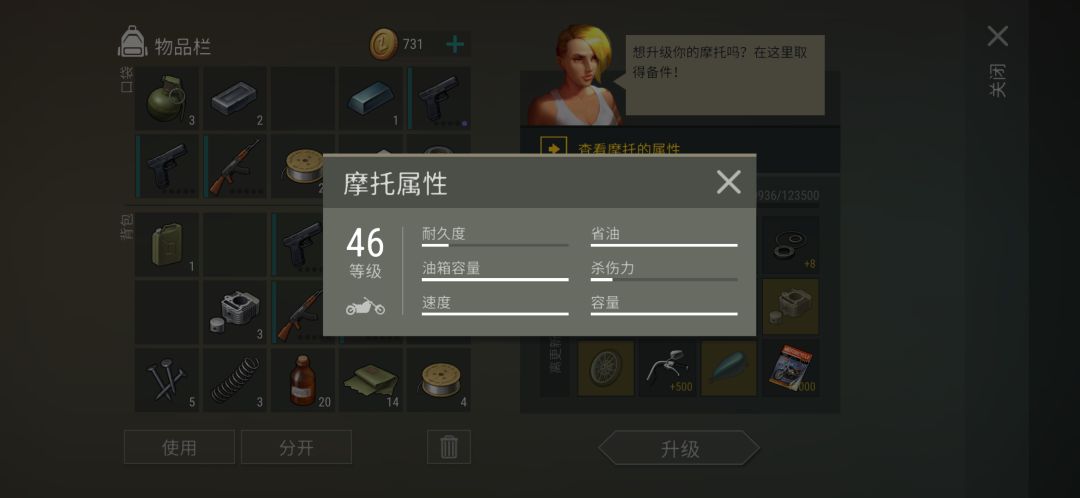Image resolution: width=1080 pixels, height=498 pixels.
Task: Click the 关闭 close button at top right
Action: pyautogui.click(x=997, y=60)
